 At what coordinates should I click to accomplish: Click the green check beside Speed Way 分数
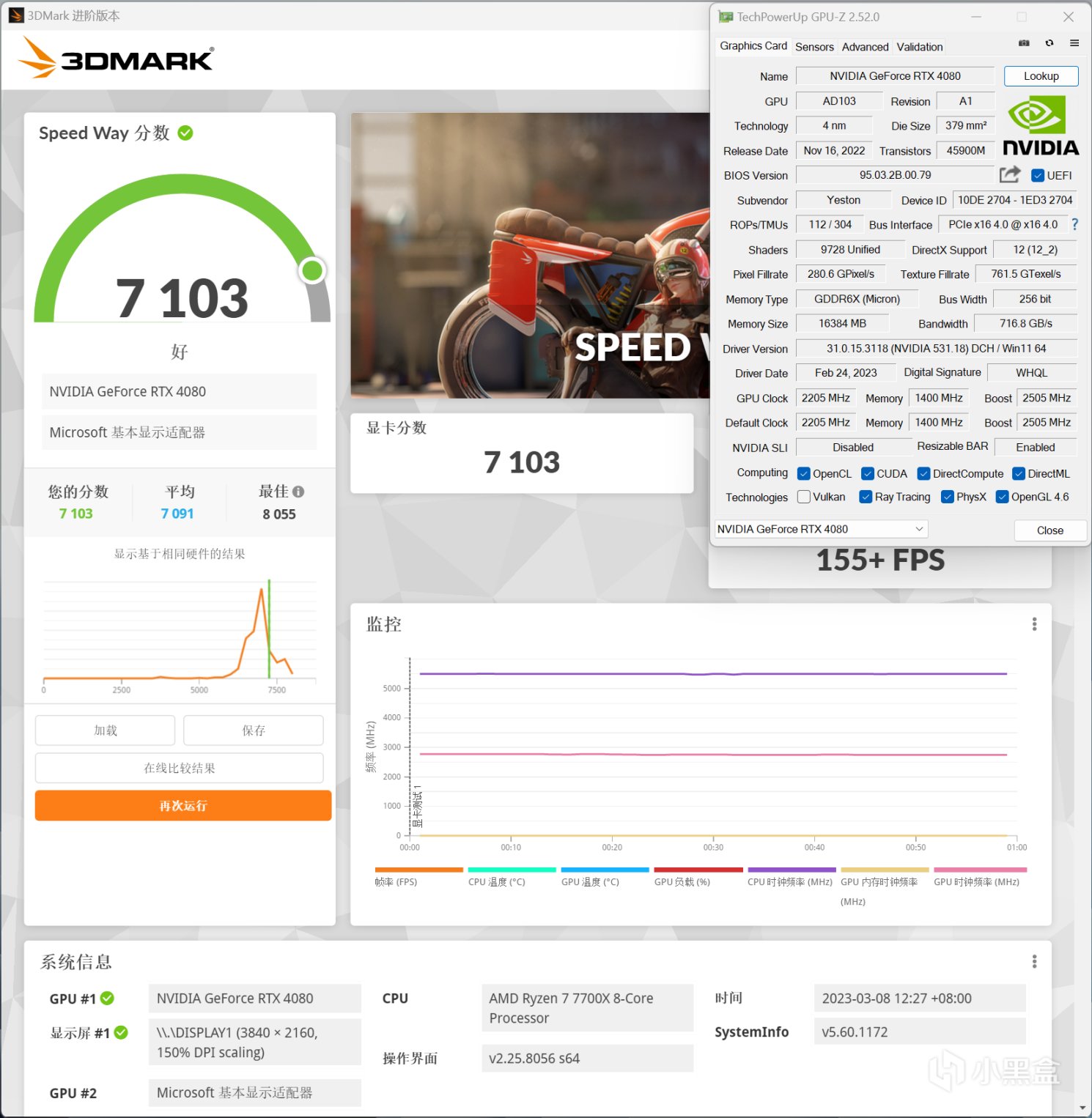(185, 133)
